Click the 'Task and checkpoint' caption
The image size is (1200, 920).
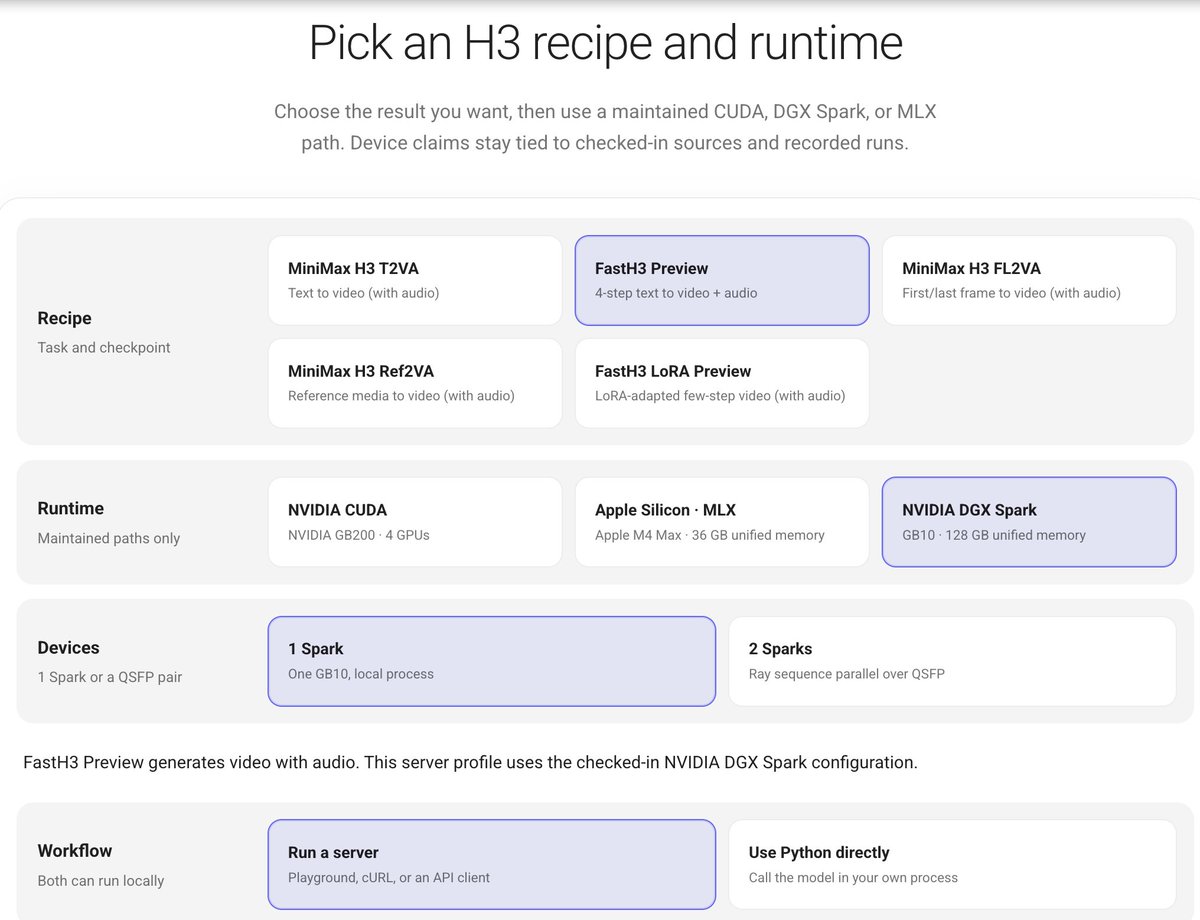coord(104,348)
